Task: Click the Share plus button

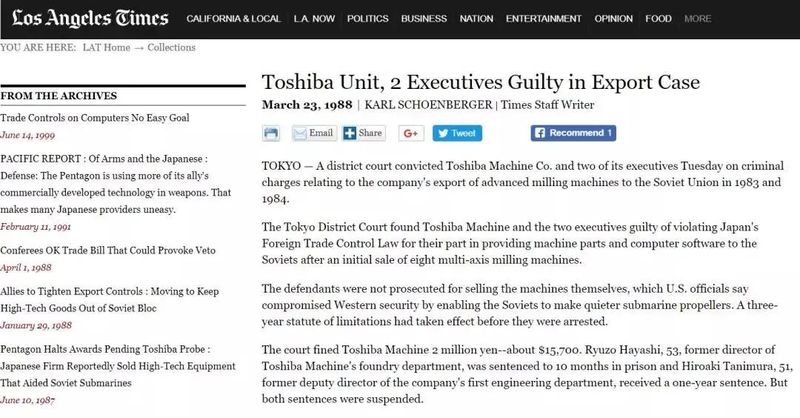Action: (x=363, y=133)
